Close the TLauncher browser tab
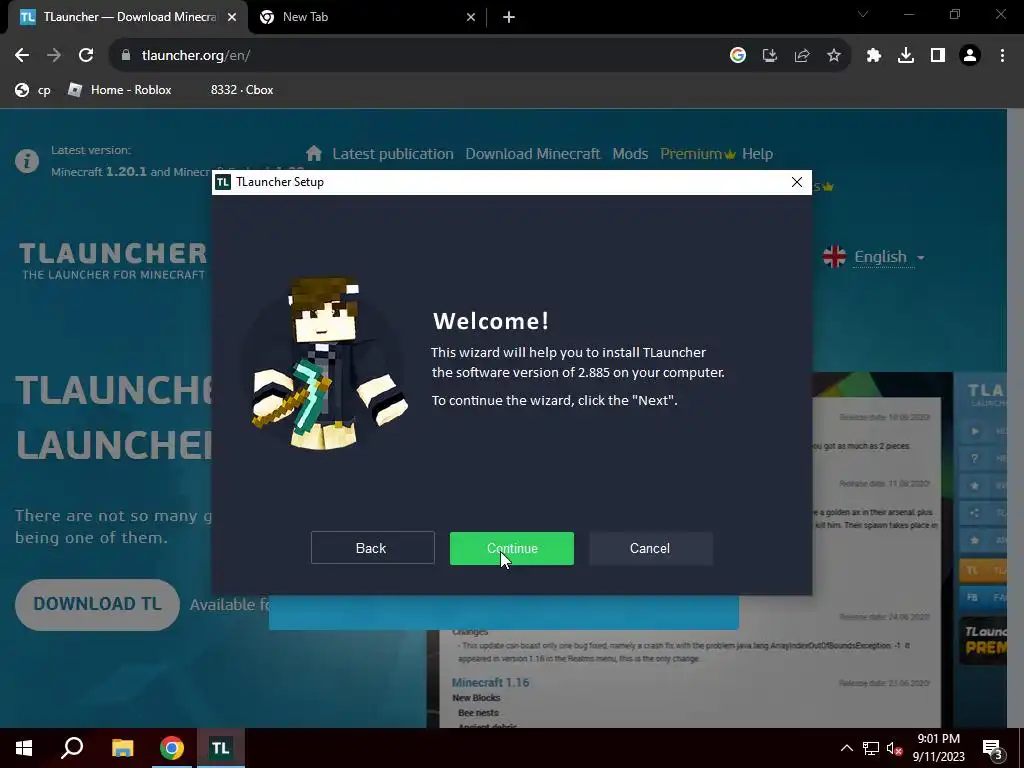 [x=232, y=17]
